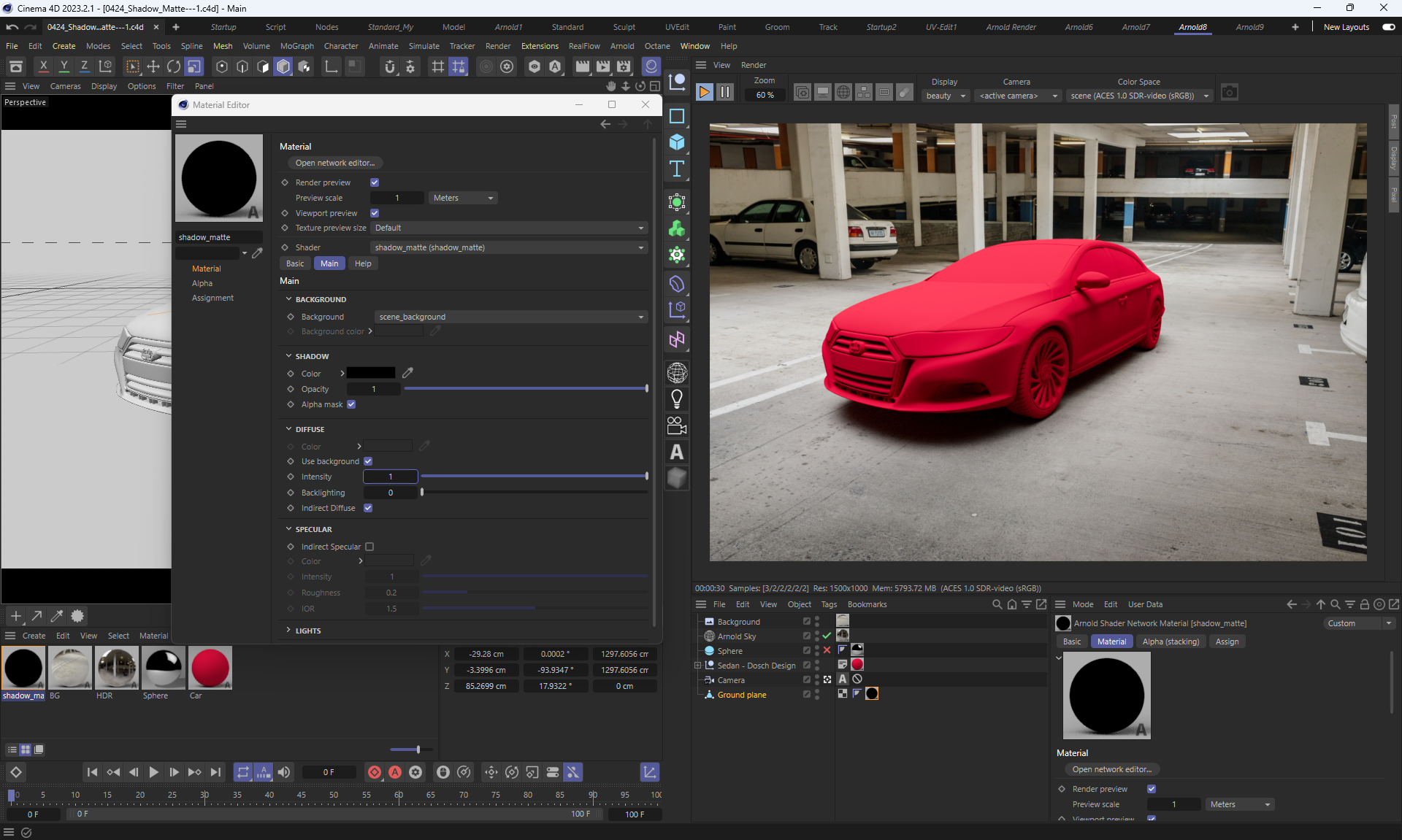Disable the Alpha mask checkbox

(351, 404)
